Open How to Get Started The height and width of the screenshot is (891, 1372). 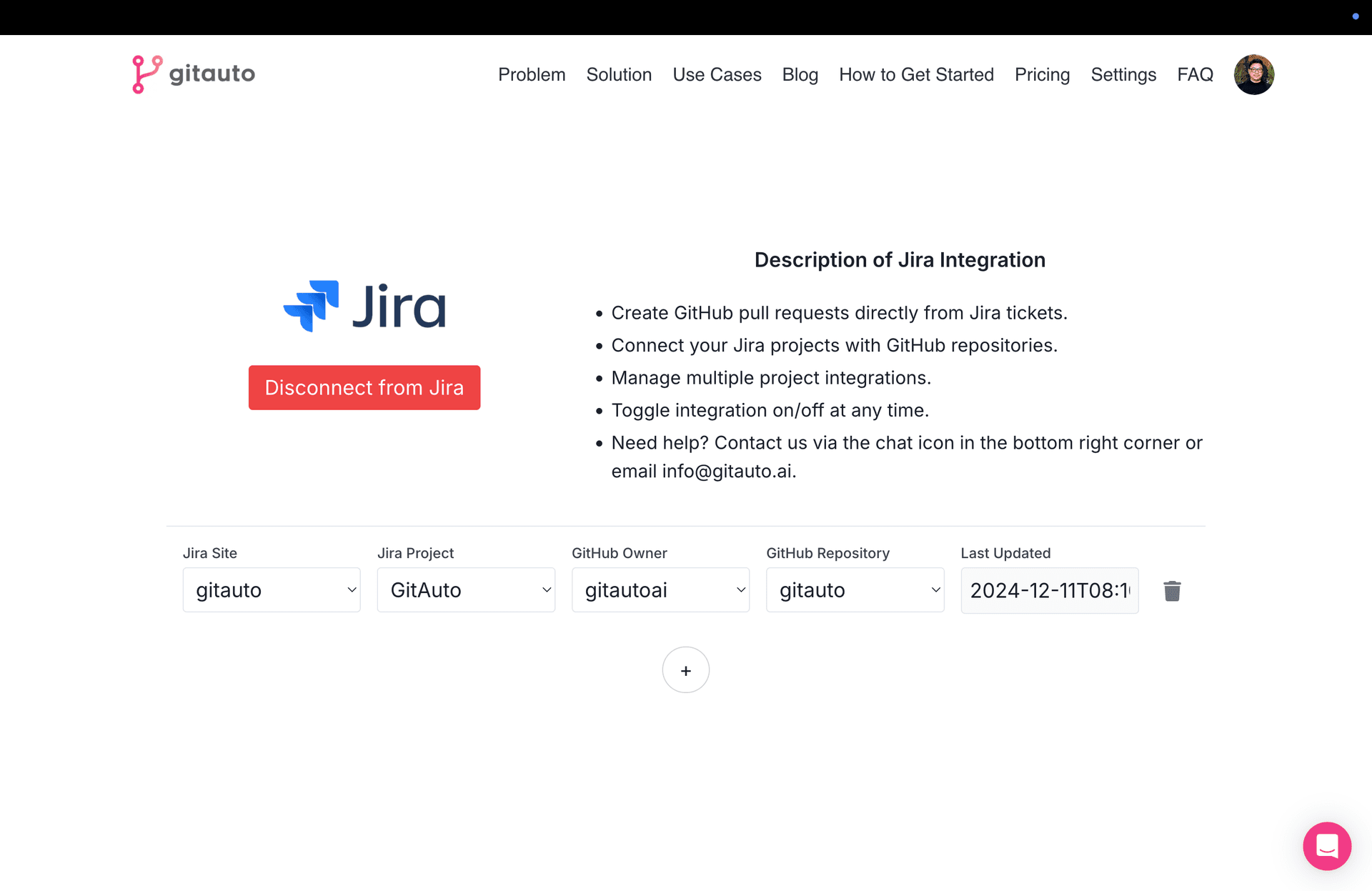point(916,74)
